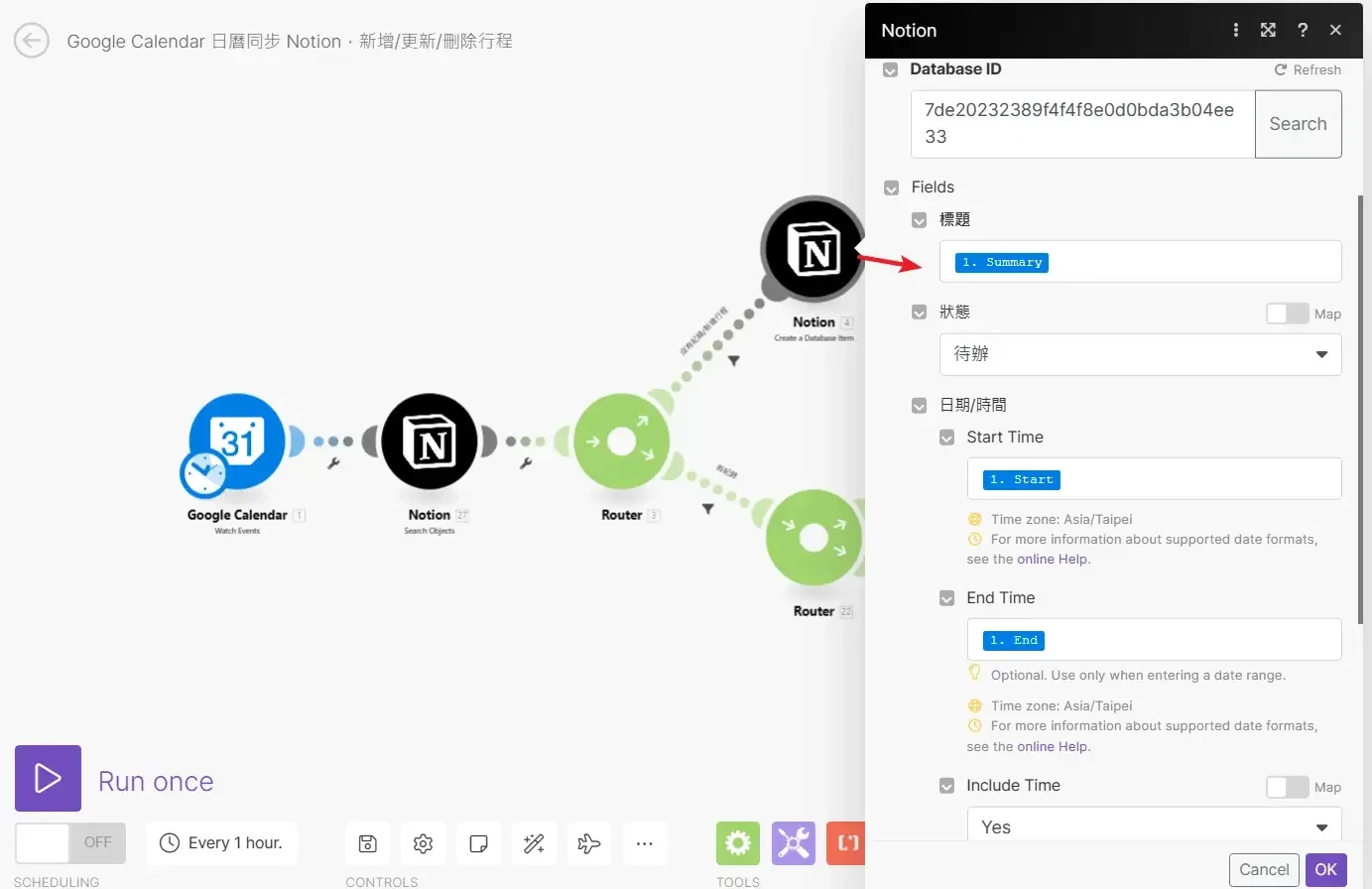Click the 1. End mapped tag
Image resolution: width=1372 pixels, height=889 pixels.
(1014, 640)
